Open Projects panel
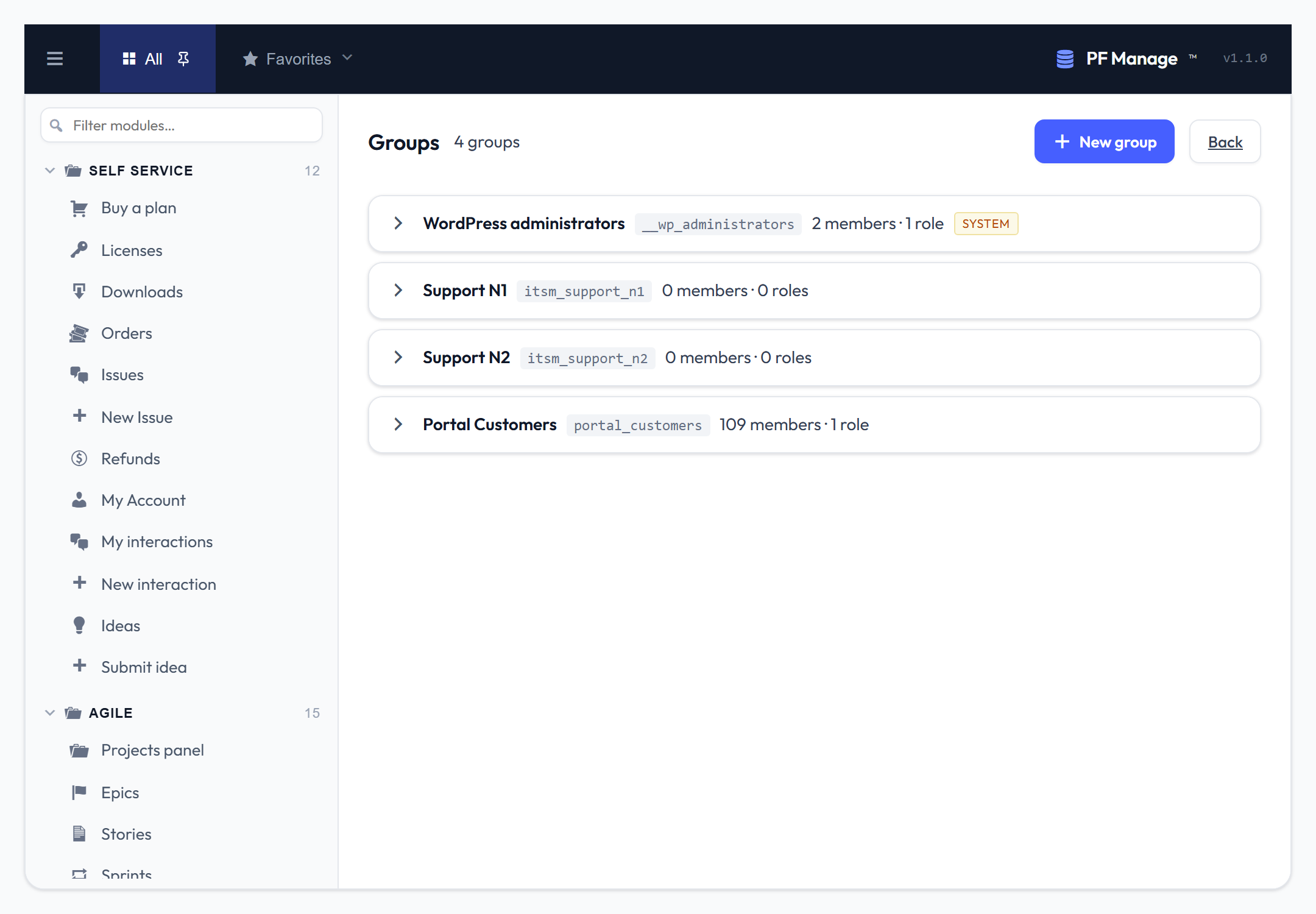The image size is (1316, 914). click(x=152, y=750)
